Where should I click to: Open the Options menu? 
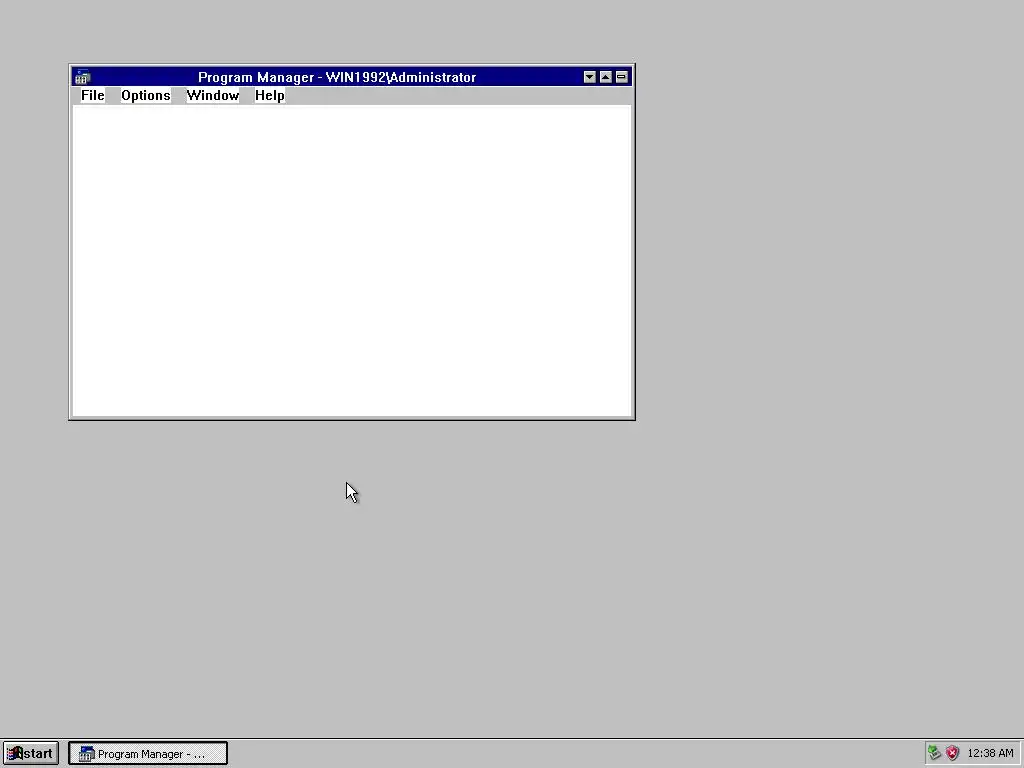[146, 95]
